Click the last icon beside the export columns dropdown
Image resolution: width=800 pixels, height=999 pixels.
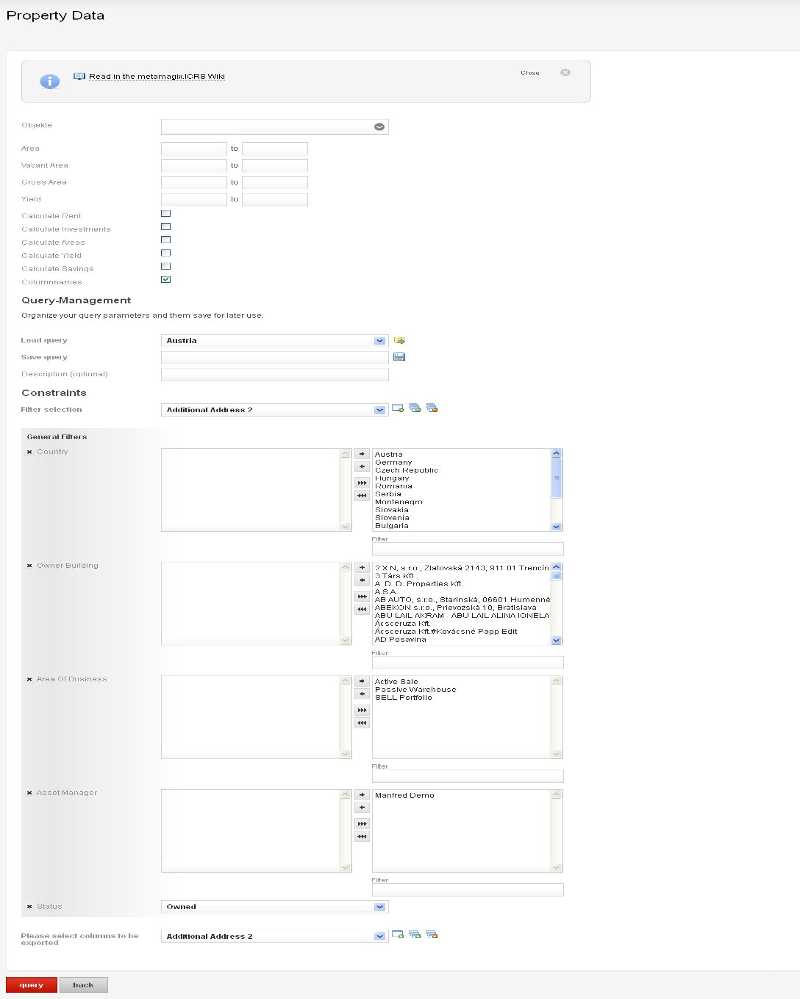point(432,934)
